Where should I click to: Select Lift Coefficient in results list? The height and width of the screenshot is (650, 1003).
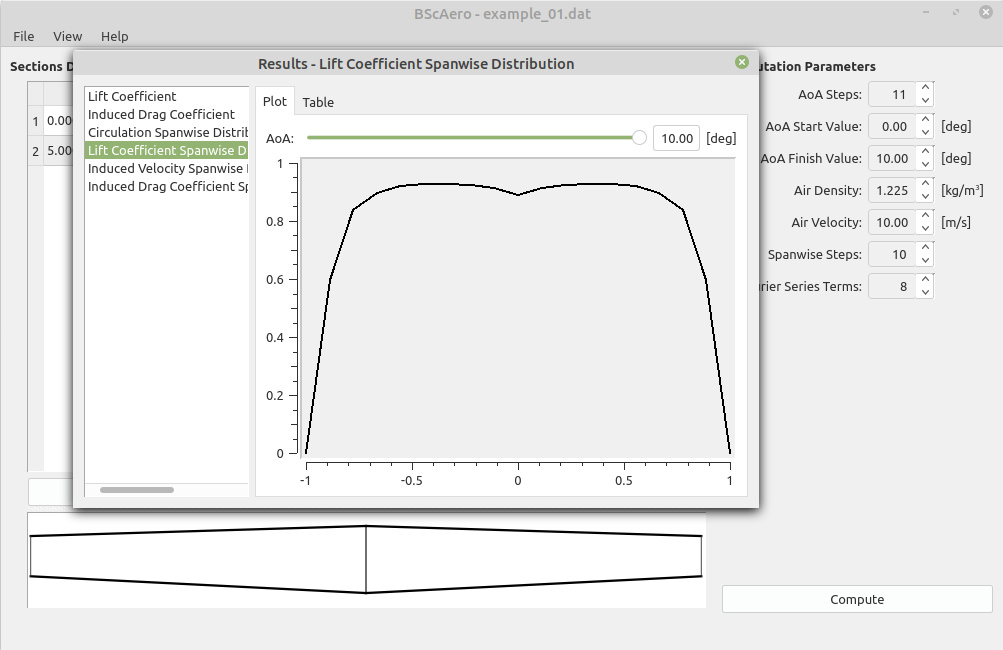click(166, 96)
